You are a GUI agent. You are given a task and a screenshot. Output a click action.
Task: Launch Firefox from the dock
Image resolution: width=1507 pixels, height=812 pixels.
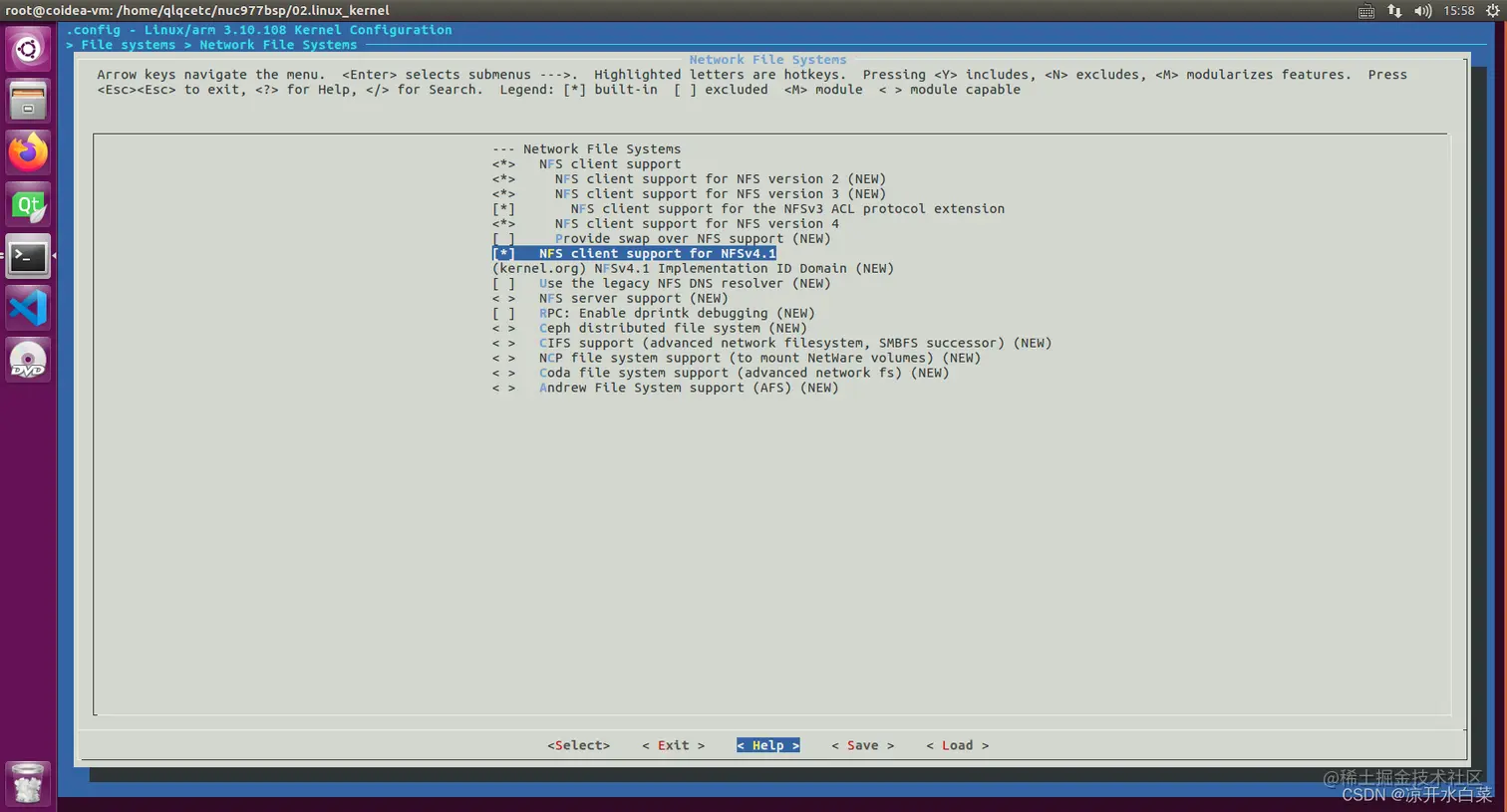pos(28,152)
